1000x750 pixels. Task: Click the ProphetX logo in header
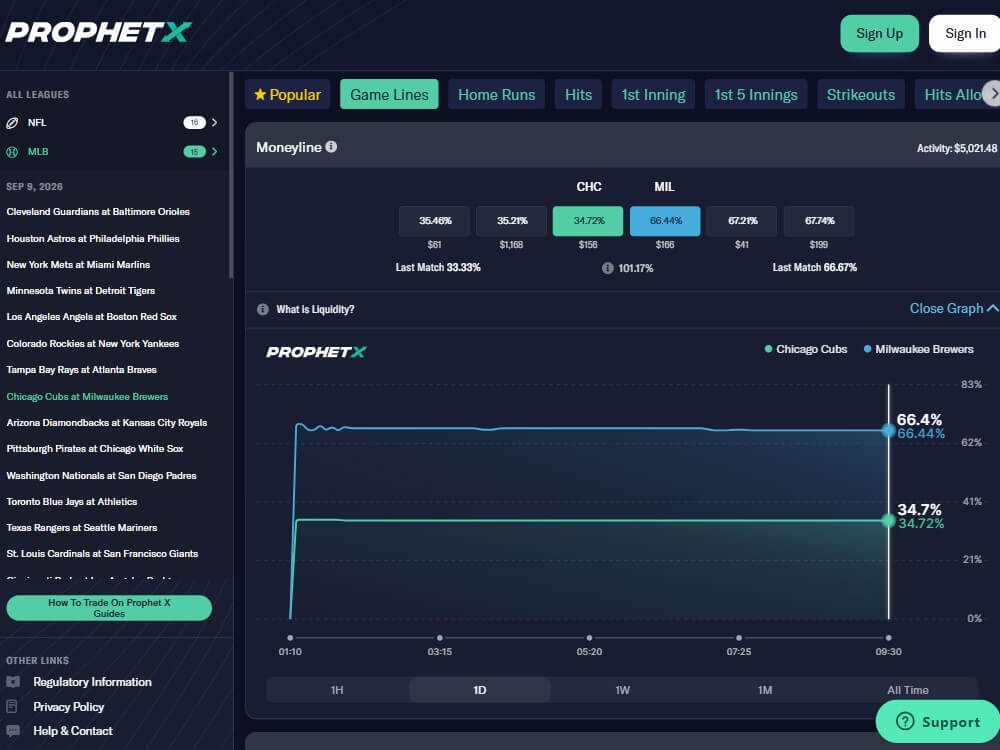[98, 33]
